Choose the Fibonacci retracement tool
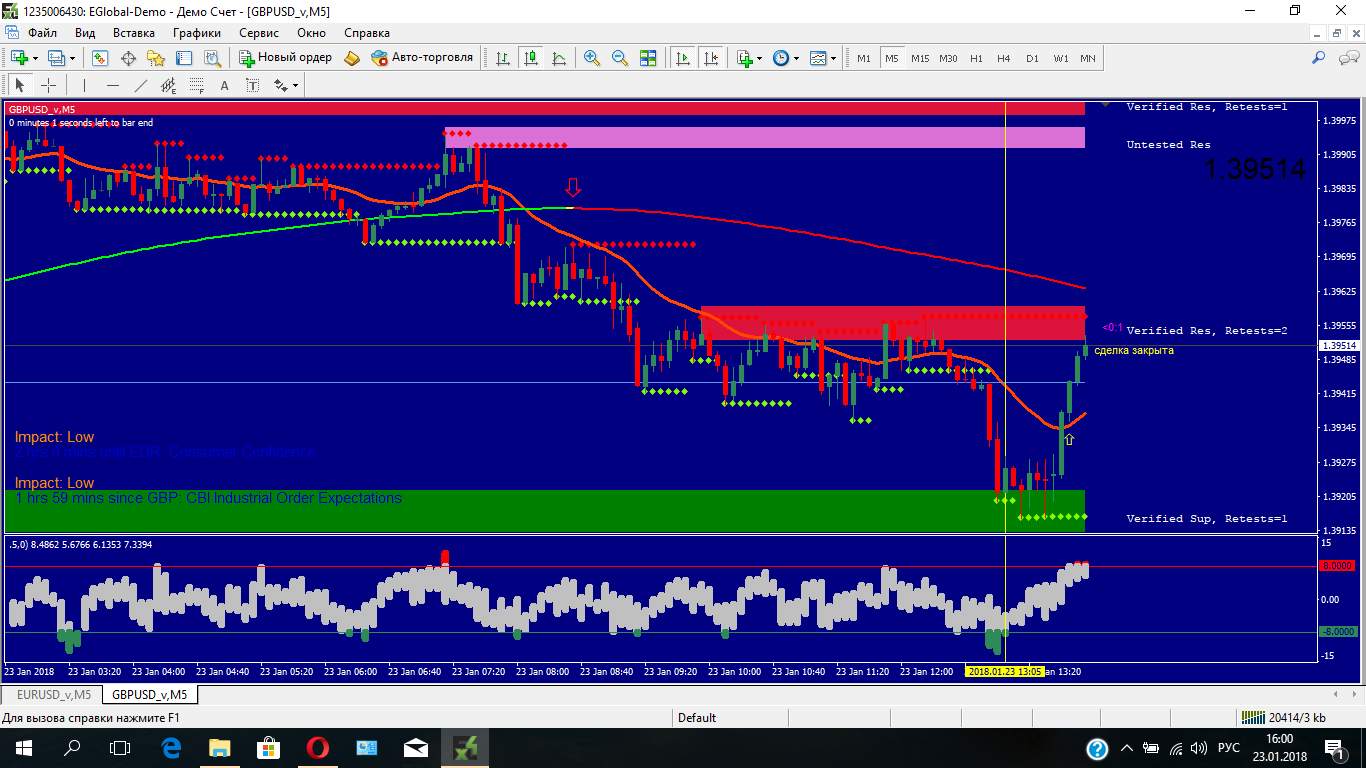This screenshot has width=1366, height=768. point(196,85)
